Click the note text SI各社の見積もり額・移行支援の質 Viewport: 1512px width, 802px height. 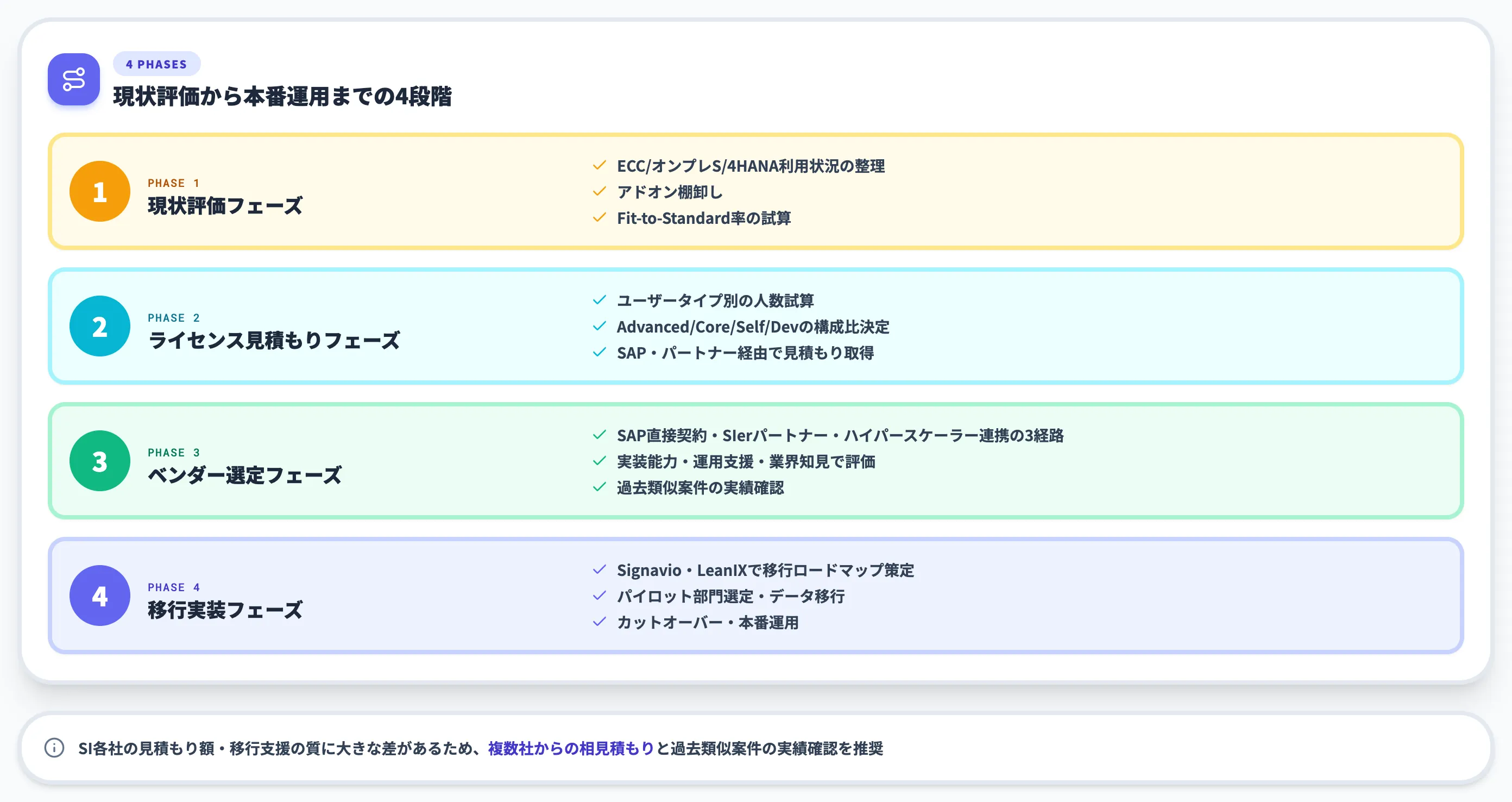[199, 749]
